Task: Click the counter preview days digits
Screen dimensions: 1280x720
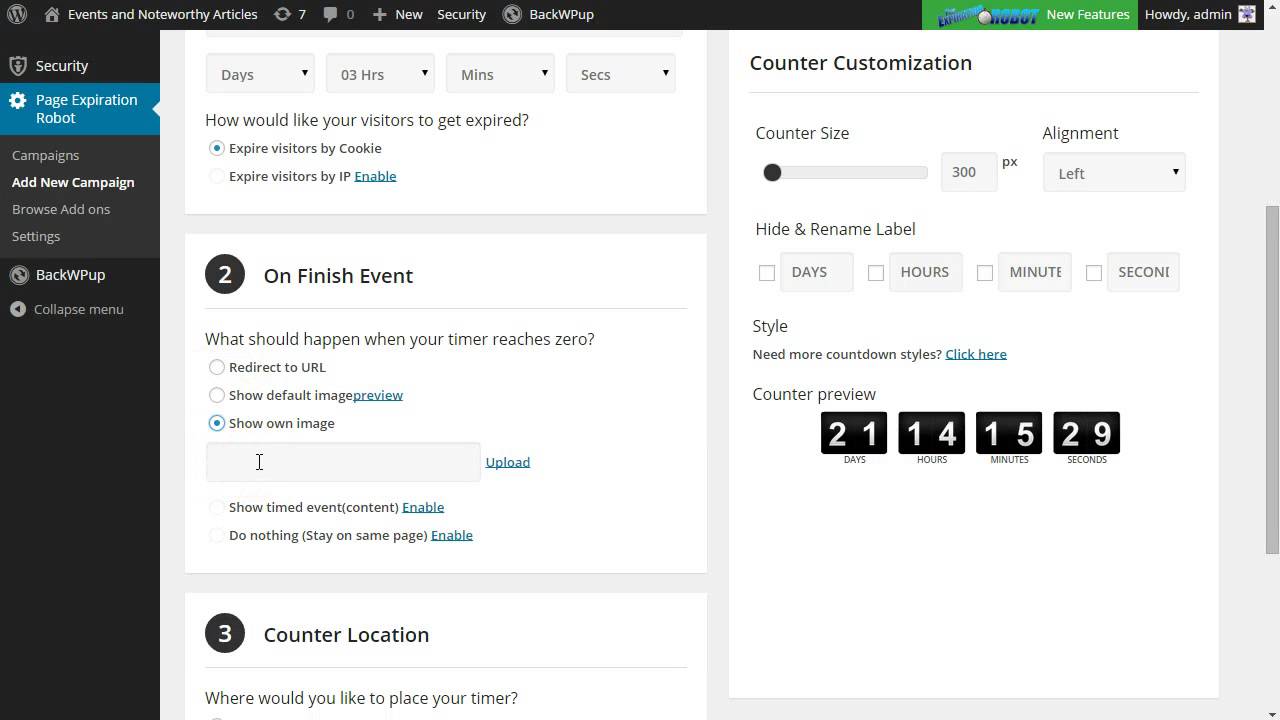Action: click(x=854, y=433)
